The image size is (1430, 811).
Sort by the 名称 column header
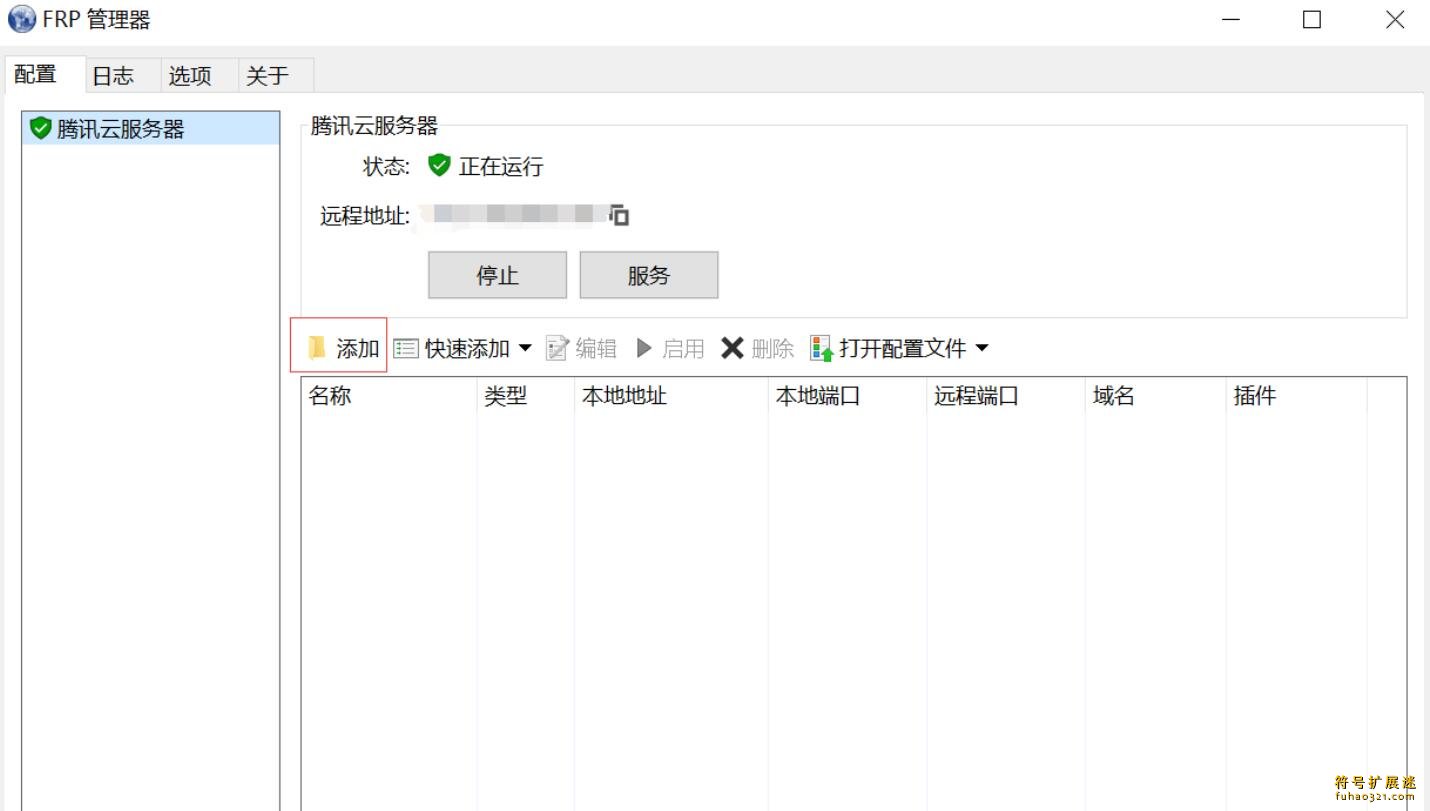(x=389, y=396)
